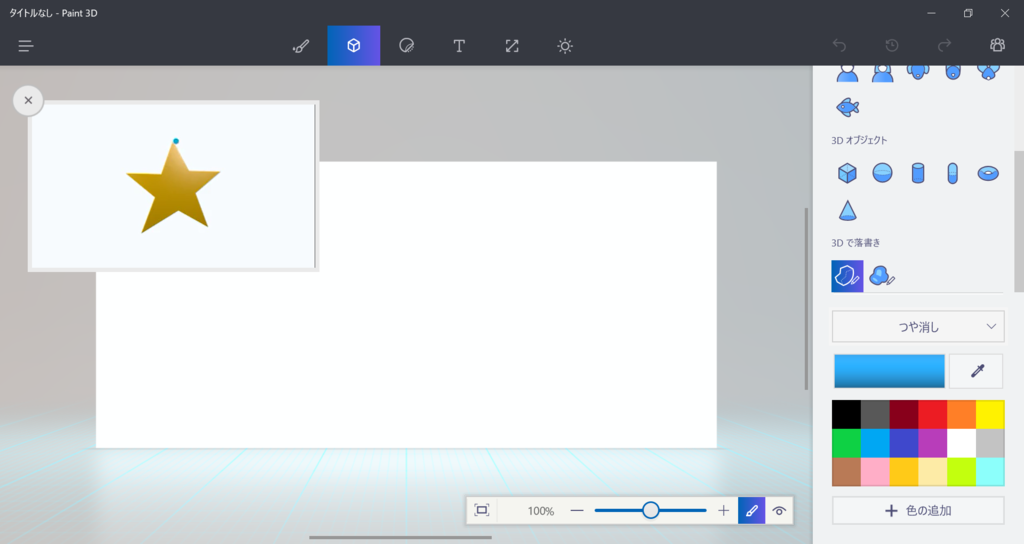Open the Text tool tab
The height and width of the screenshot is (544, 1024).
point(459,46)
